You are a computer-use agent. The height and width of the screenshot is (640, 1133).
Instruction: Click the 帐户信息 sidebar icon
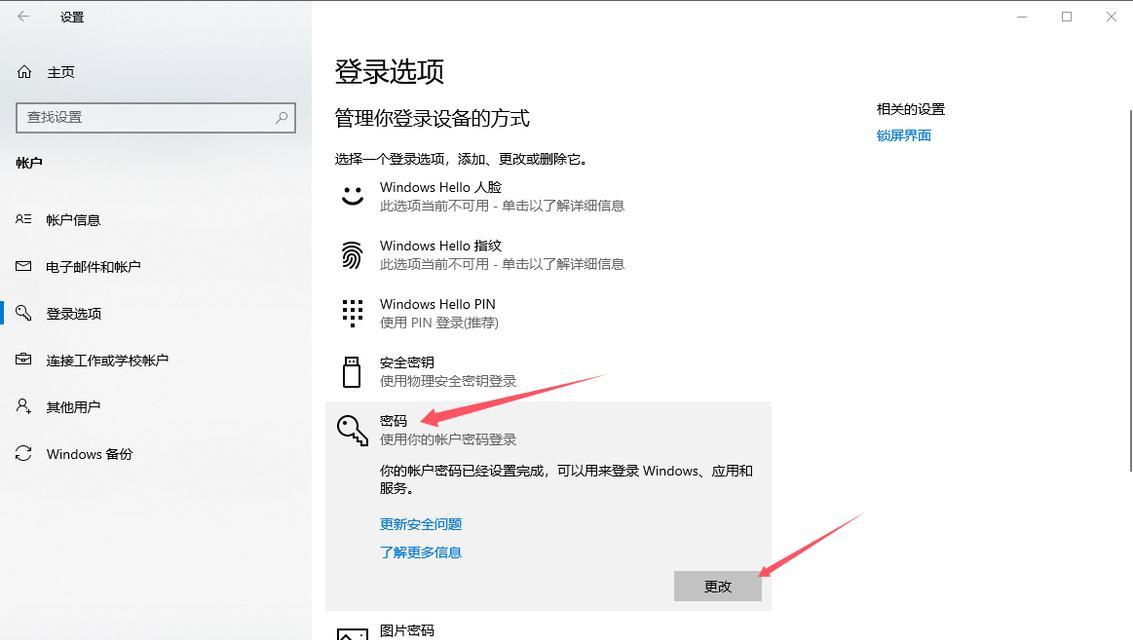pos(24,219)
